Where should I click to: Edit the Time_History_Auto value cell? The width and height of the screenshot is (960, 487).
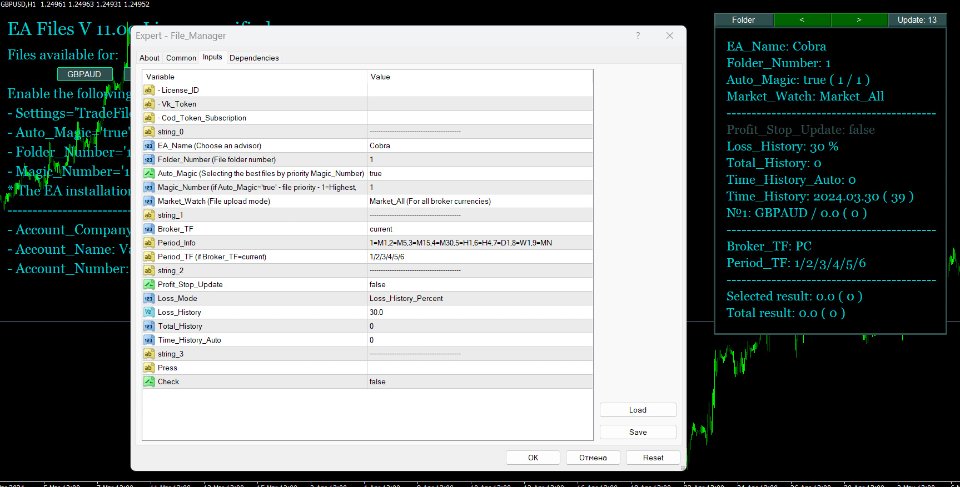pyautogui.click(x=480, y=340)
